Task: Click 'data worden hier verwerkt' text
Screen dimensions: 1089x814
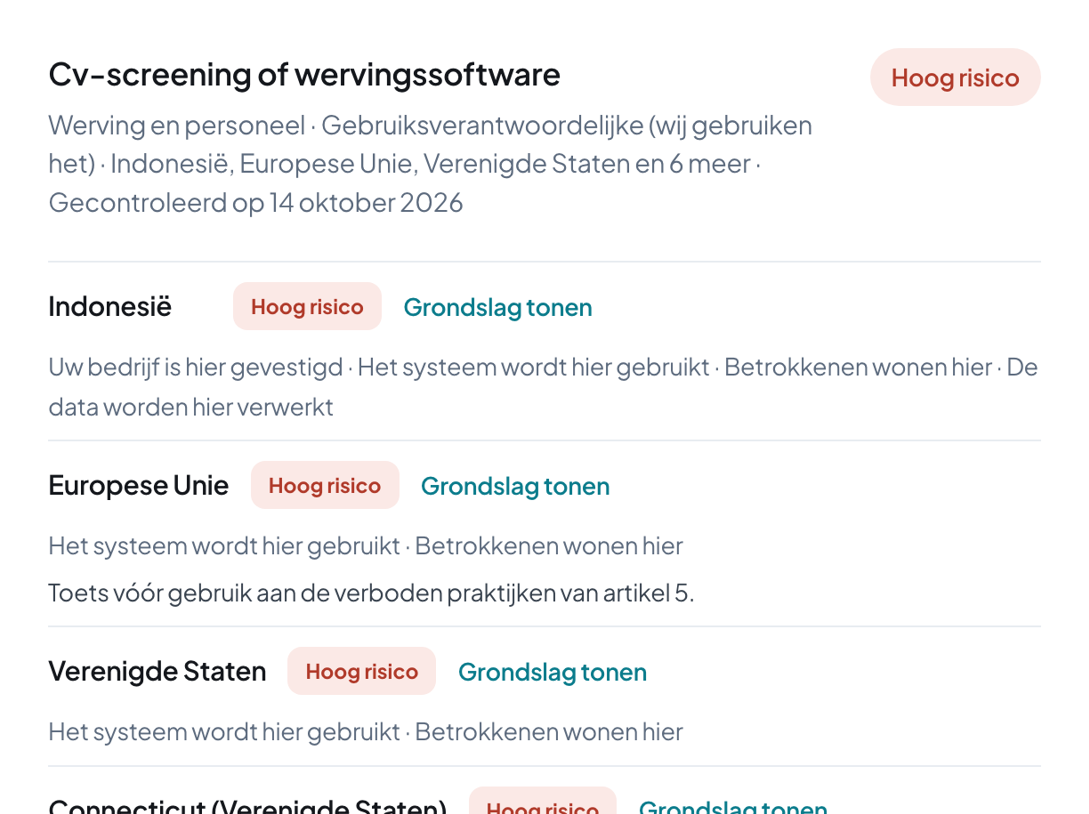Action: [191, 407]
